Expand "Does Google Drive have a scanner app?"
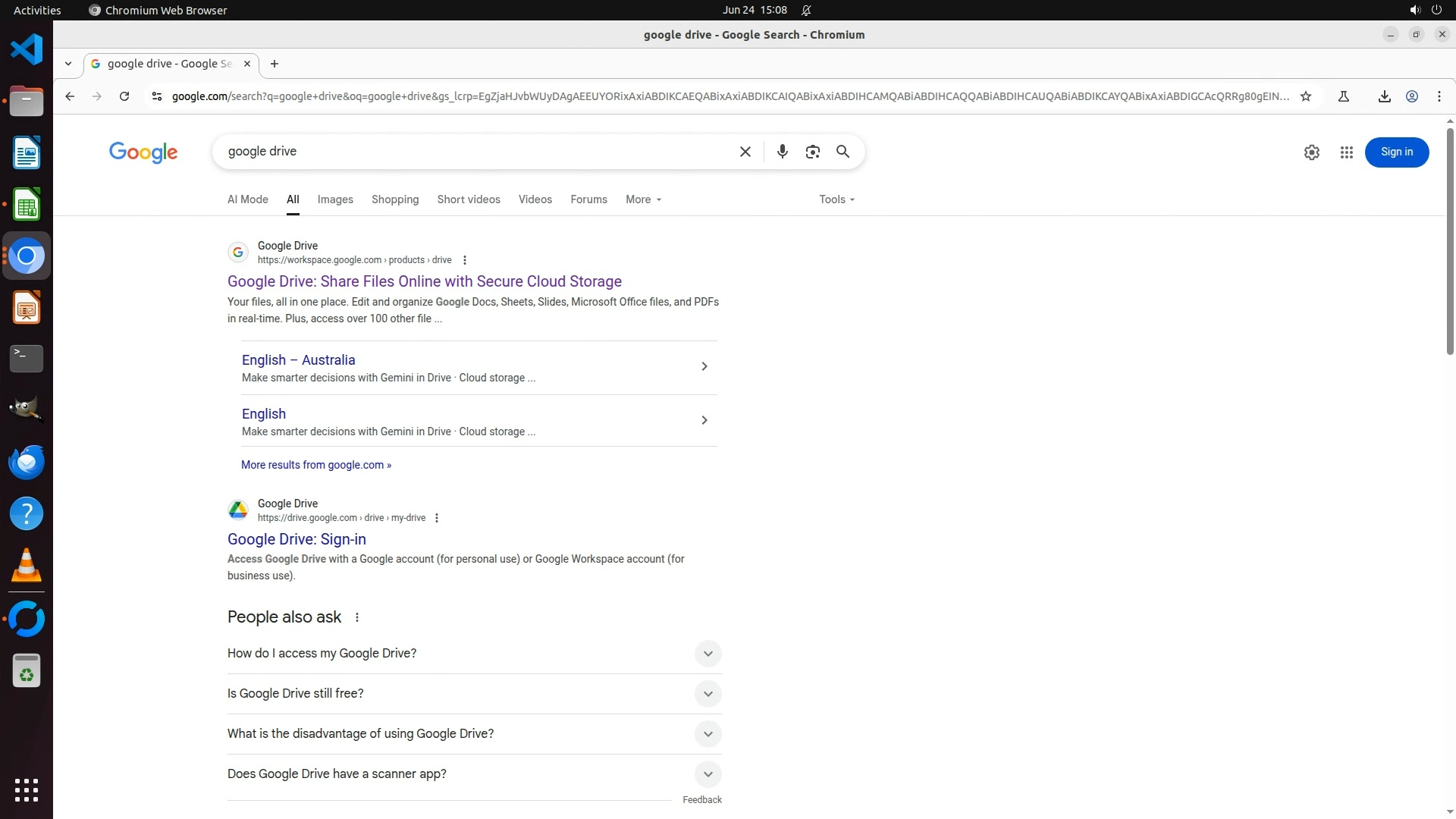Image resolution: width=1456 pixels, height=819 pixels. [707, 774]
